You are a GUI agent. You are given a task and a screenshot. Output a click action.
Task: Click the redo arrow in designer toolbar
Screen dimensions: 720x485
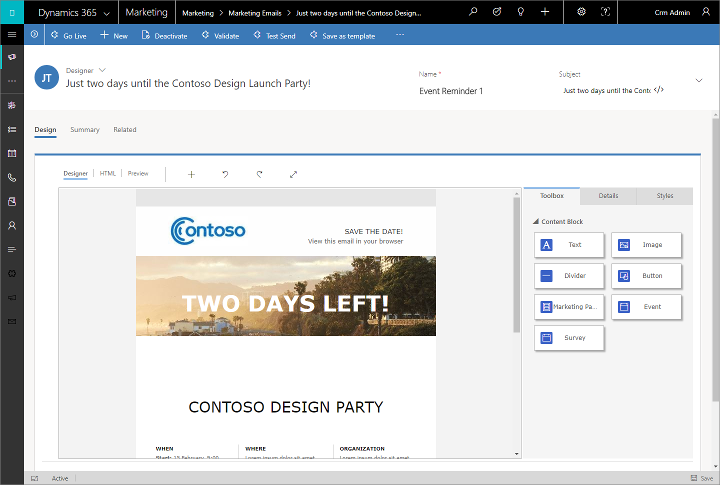[259, 174]
